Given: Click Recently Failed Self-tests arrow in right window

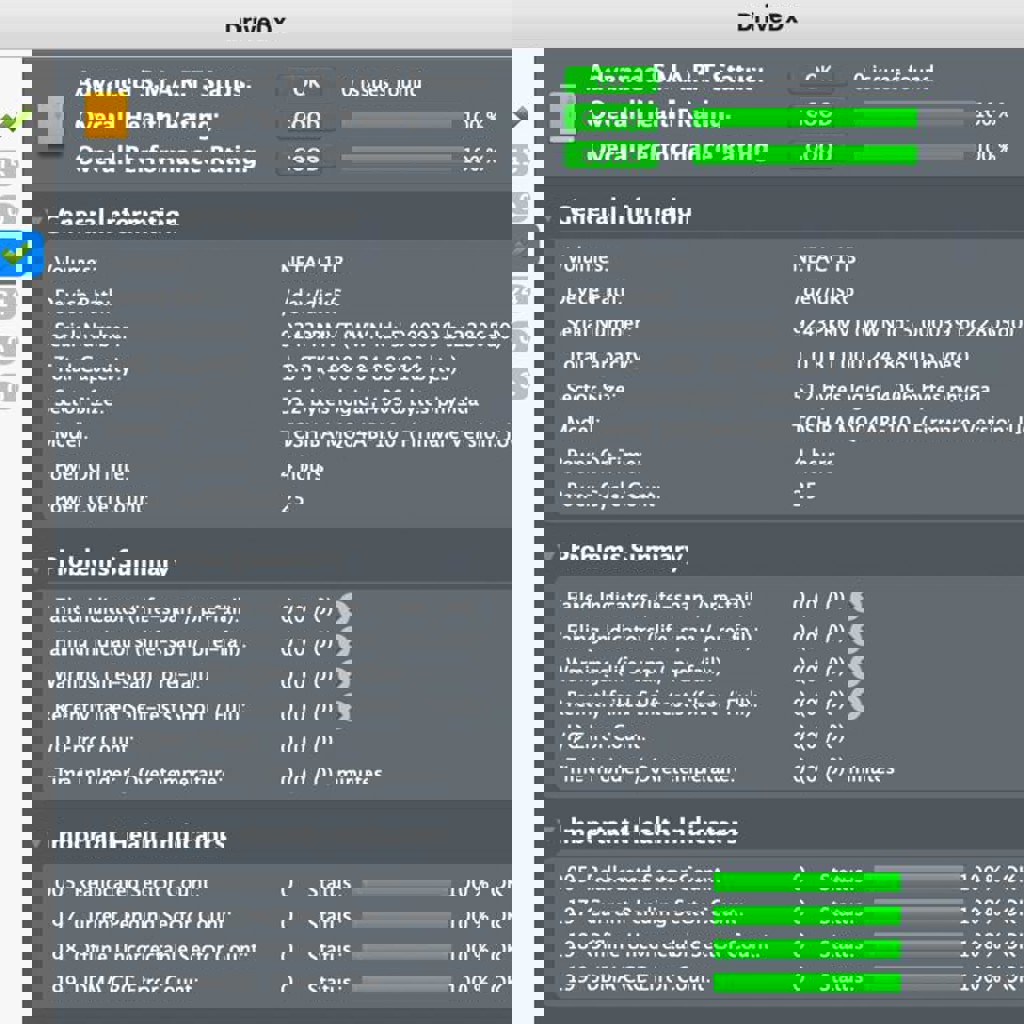Looking at the screenshot, I should pyautogui.click(x=855, y=701).
